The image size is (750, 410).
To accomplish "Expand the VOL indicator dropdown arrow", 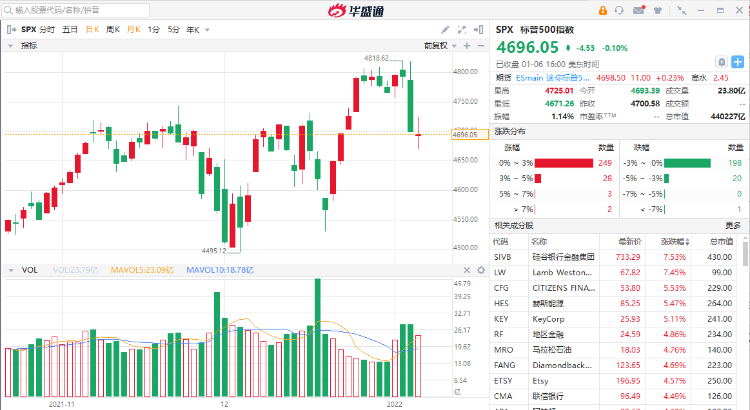I will point(11,270).
